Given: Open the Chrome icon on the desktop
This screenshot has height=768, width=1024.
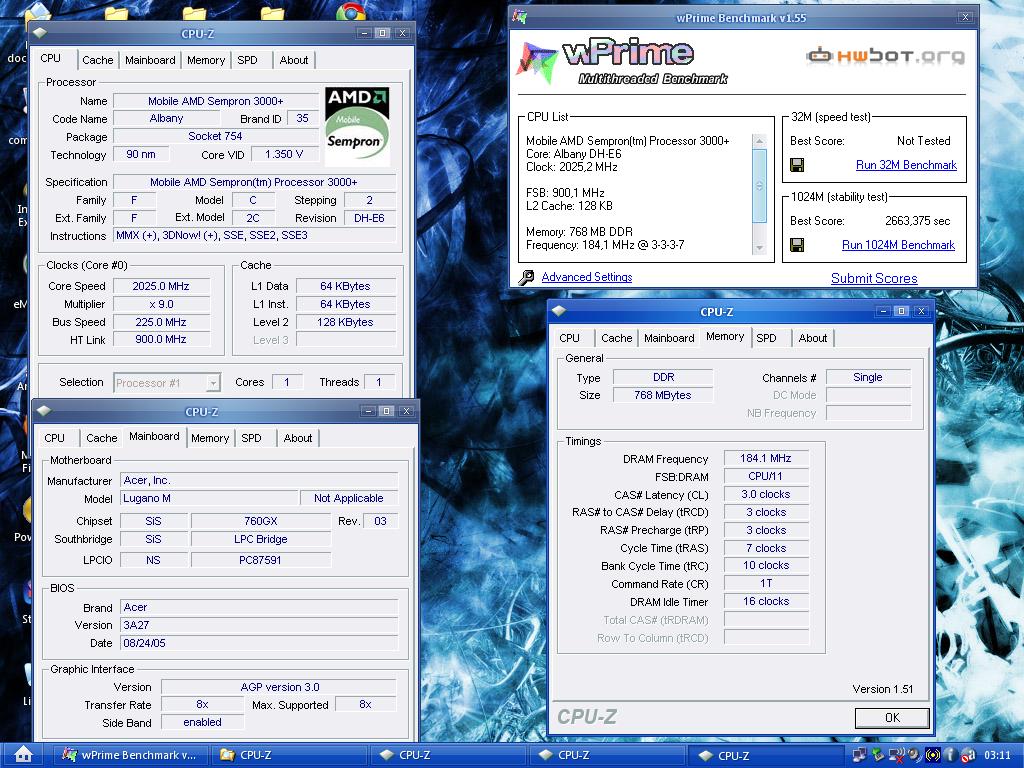Looking at the screenshot, I should point(351,11).
